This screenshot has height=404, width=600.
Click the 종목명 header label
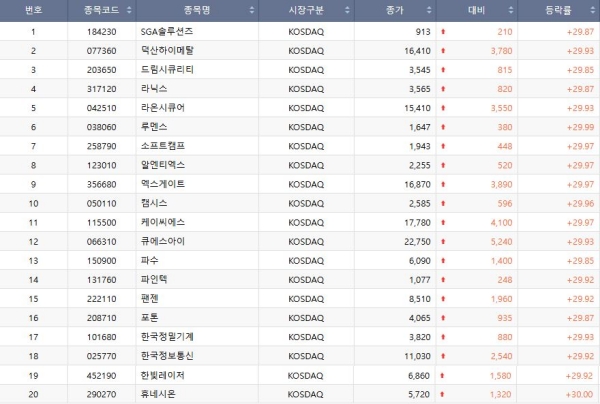[197, 10]
